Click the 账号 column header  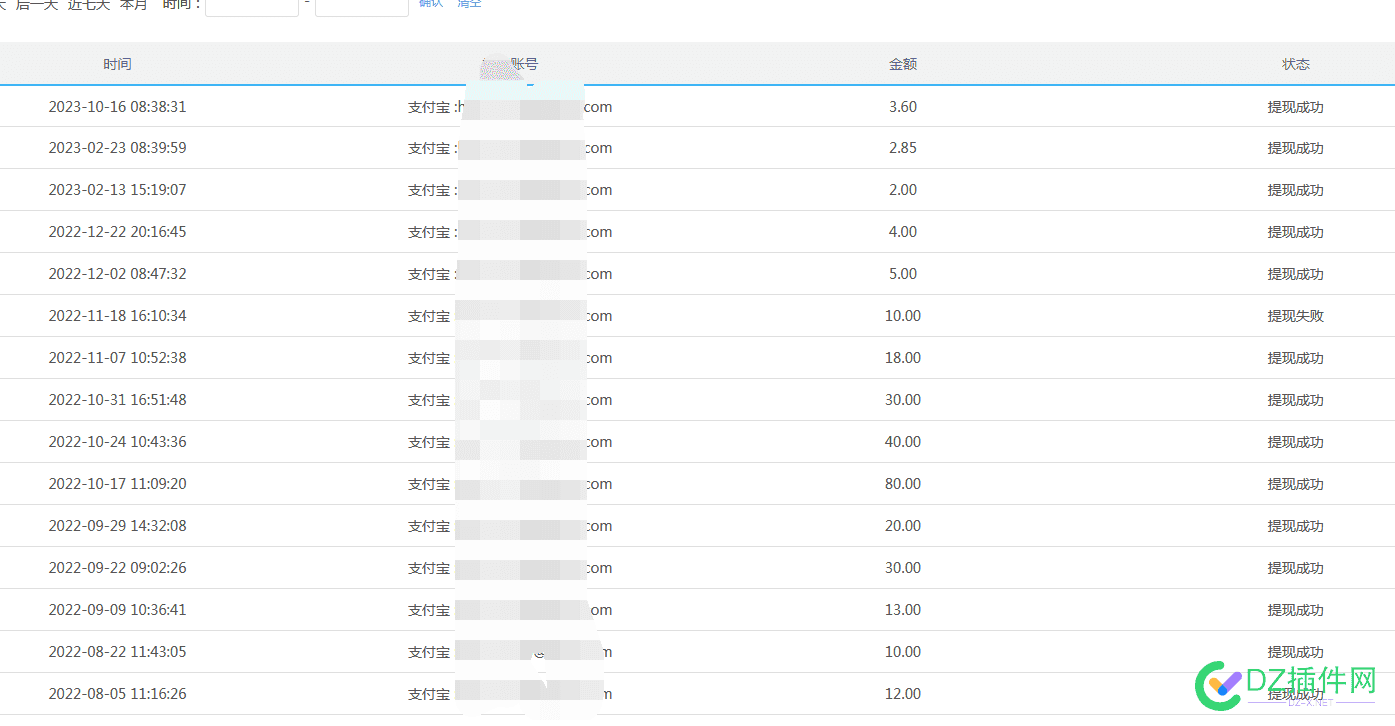(x=524, y=64)
